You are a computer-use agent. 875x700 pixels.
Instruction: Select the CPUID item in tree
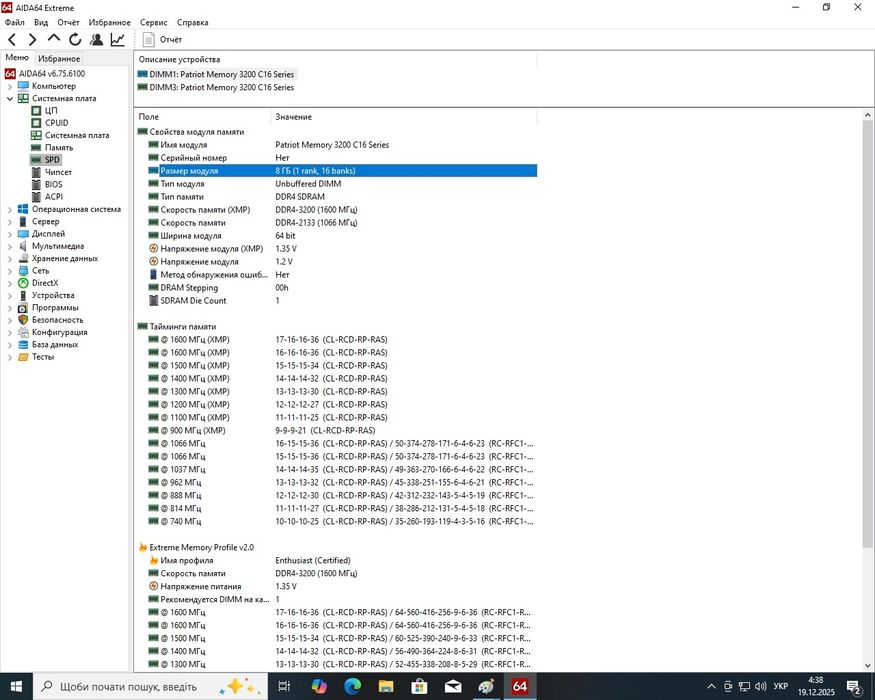click(56, 123)
